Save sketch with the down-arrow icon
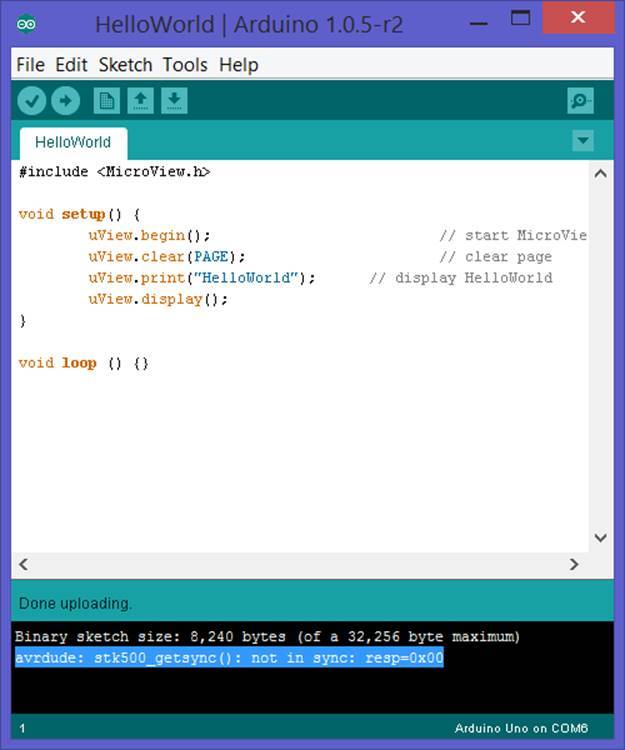 (x=174, y=101)
